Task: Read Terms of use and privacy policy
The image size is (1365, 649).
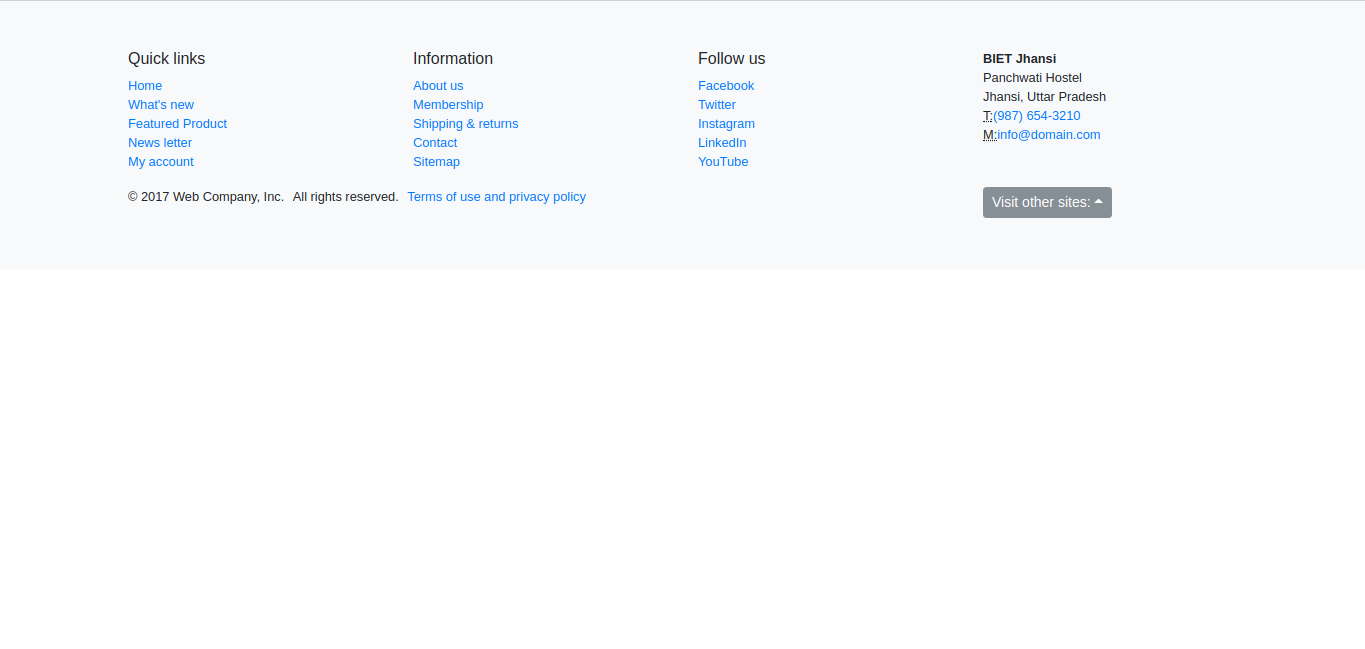Action: (x=496, y=197)
